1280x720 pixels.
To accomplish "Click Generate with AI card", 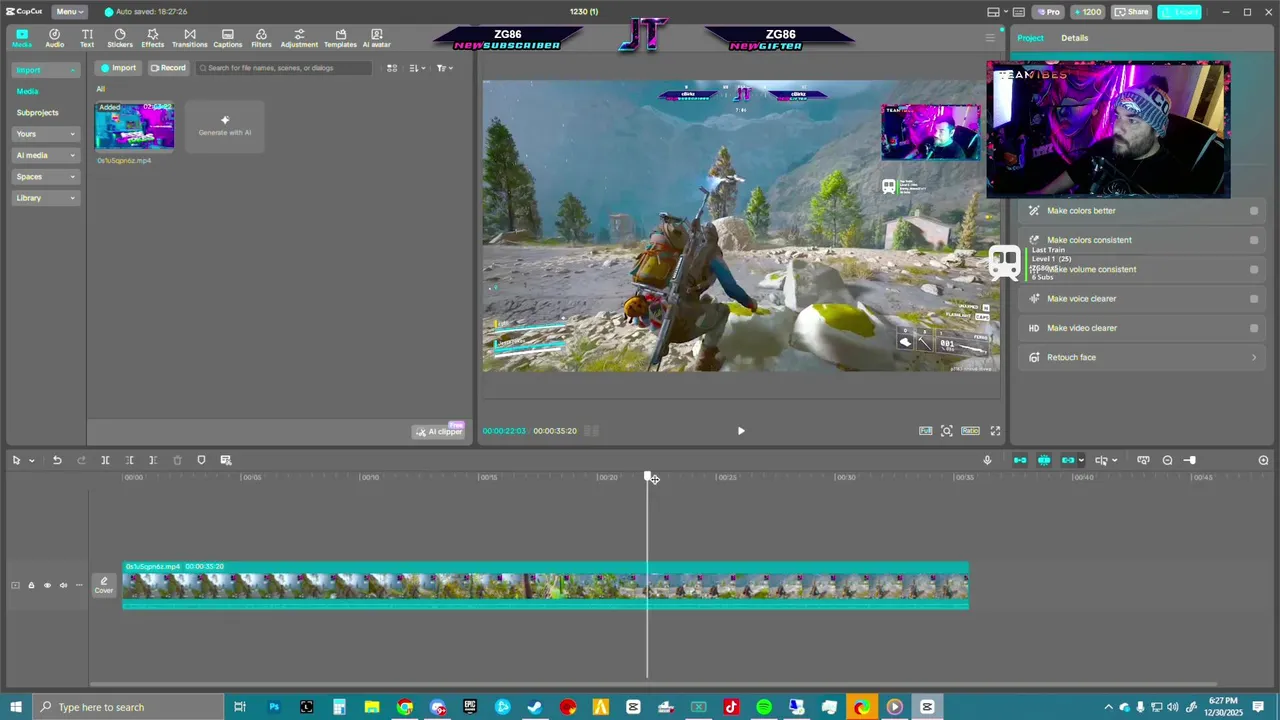I will pyautogui.click(x=225, y=126).
